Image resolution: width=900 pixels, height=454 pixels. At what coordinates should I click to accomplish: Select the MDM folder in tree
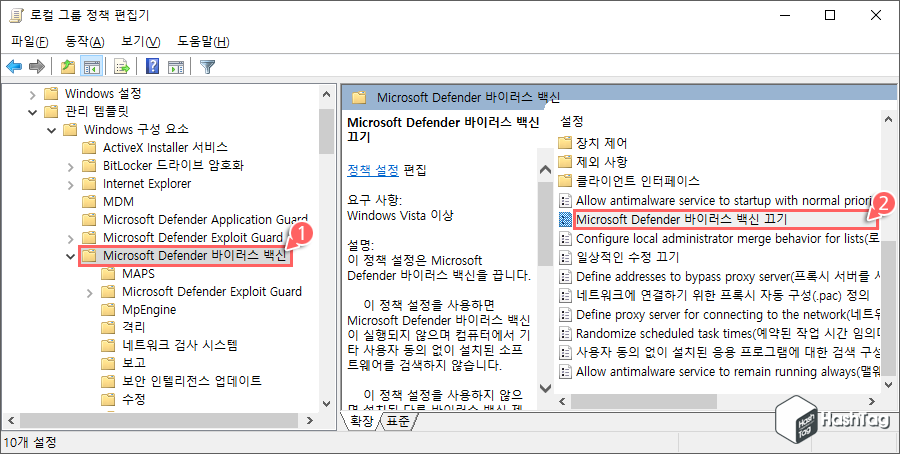click(x=118, y=201)
